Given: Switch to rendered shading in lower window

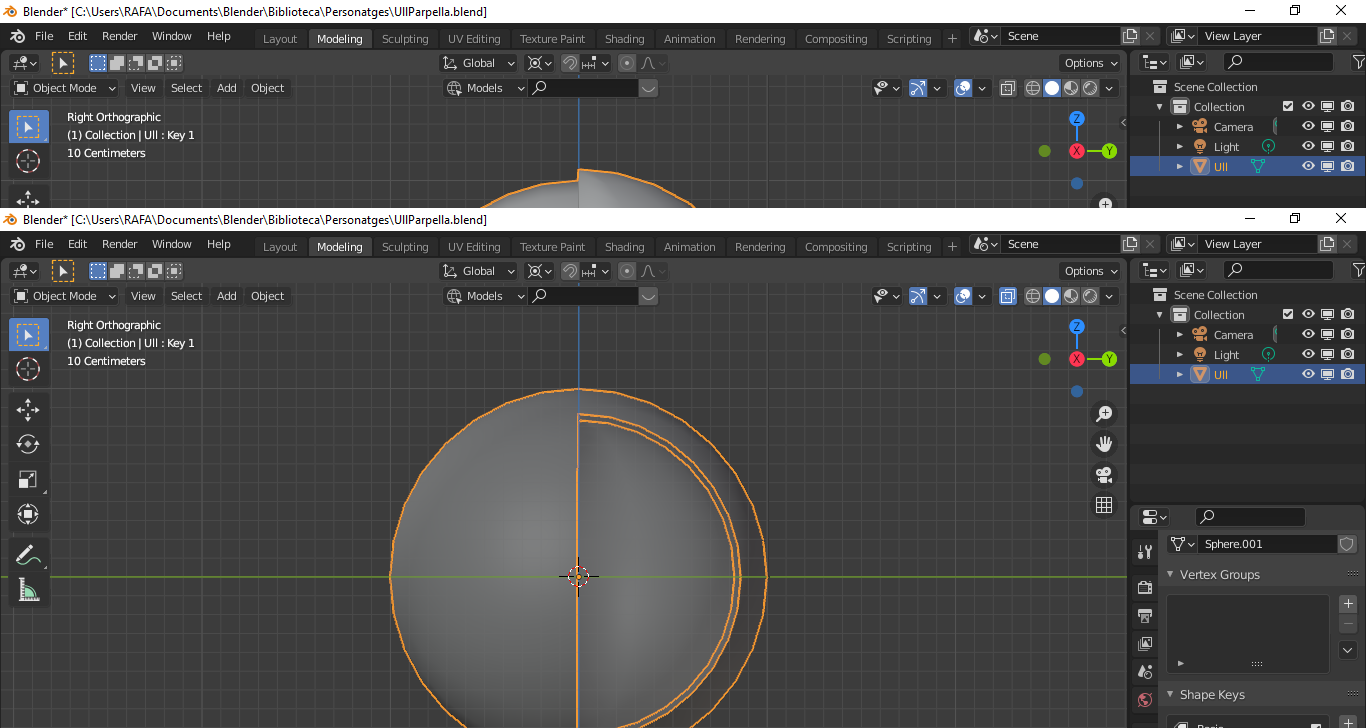Looking at the screenshot, I should pos(1090,296).
